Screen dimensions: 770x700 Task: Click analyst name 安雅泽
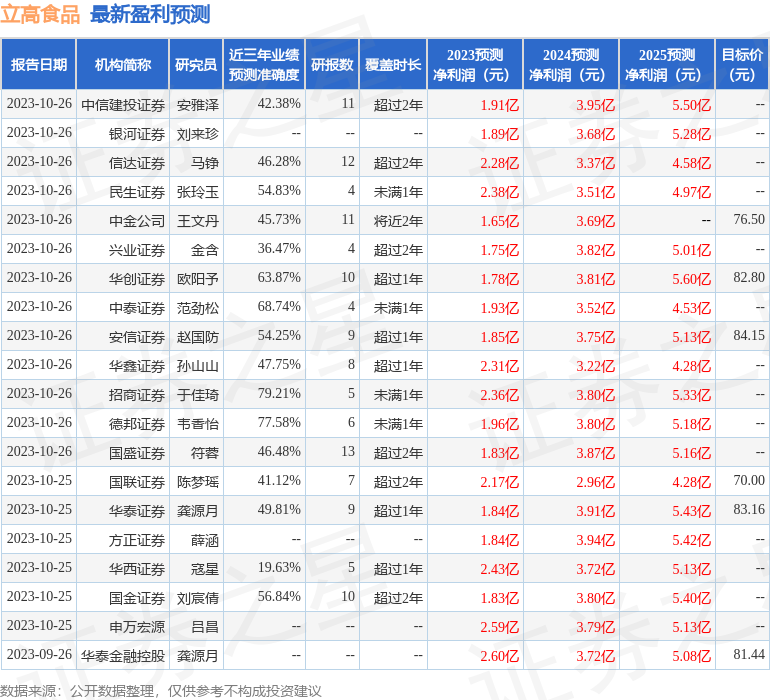pyautogui.click(x=198, y=105)
